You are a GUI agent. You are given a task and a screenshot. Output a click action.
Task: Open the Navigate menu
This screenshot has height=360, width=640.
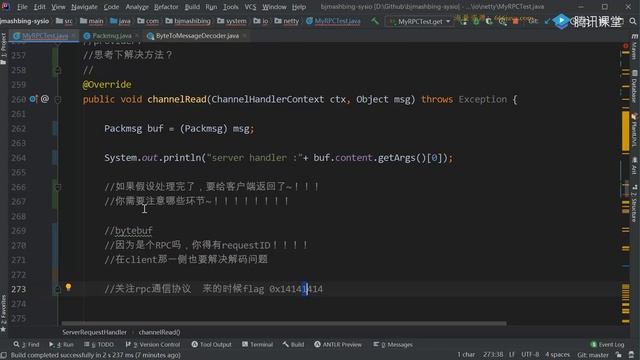tap(84, 7)
